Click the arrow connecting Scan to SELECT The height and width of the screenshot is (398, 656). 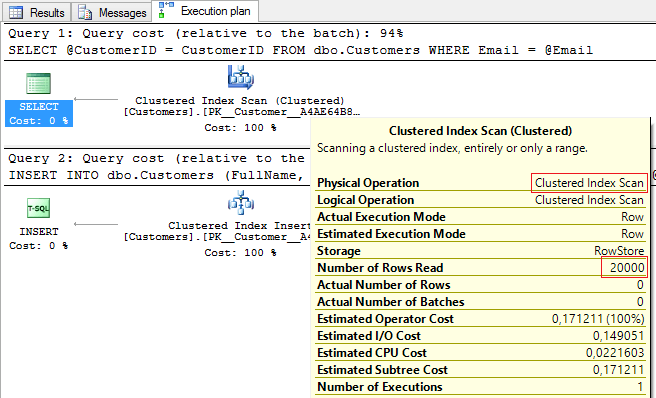tap(96, 100)
